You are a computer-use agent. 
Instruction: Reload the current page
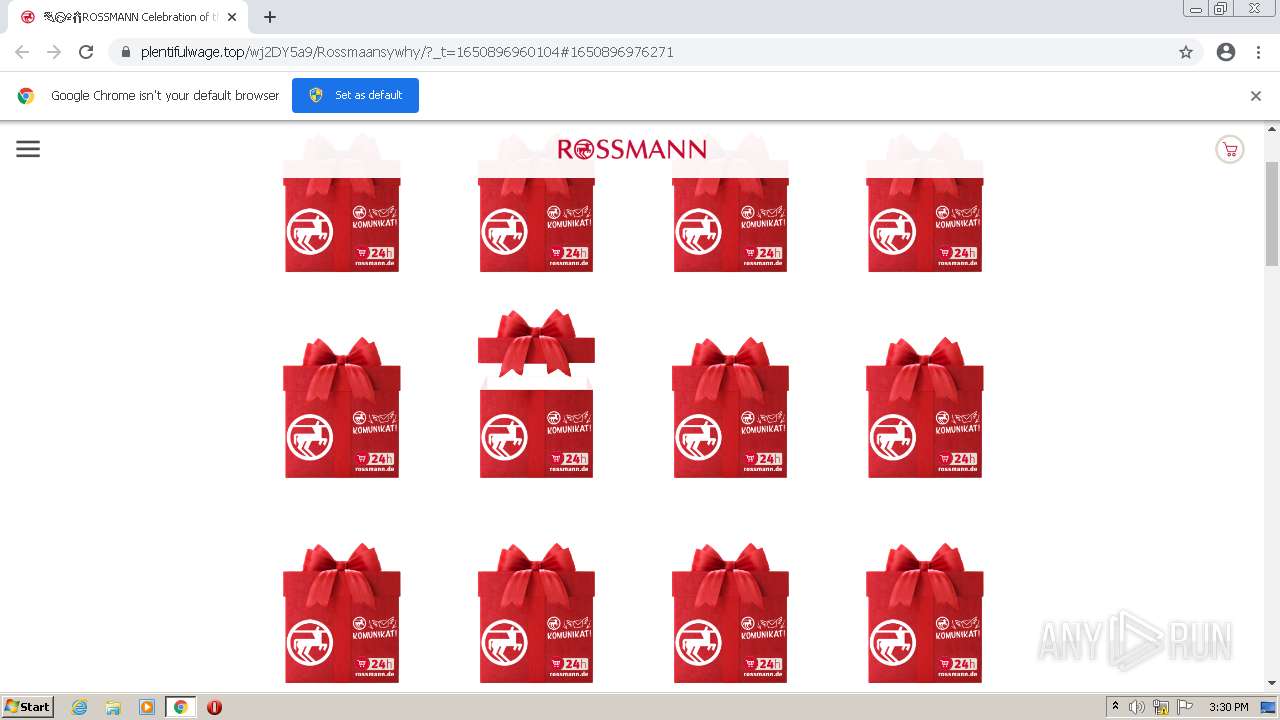pos(86,52)
